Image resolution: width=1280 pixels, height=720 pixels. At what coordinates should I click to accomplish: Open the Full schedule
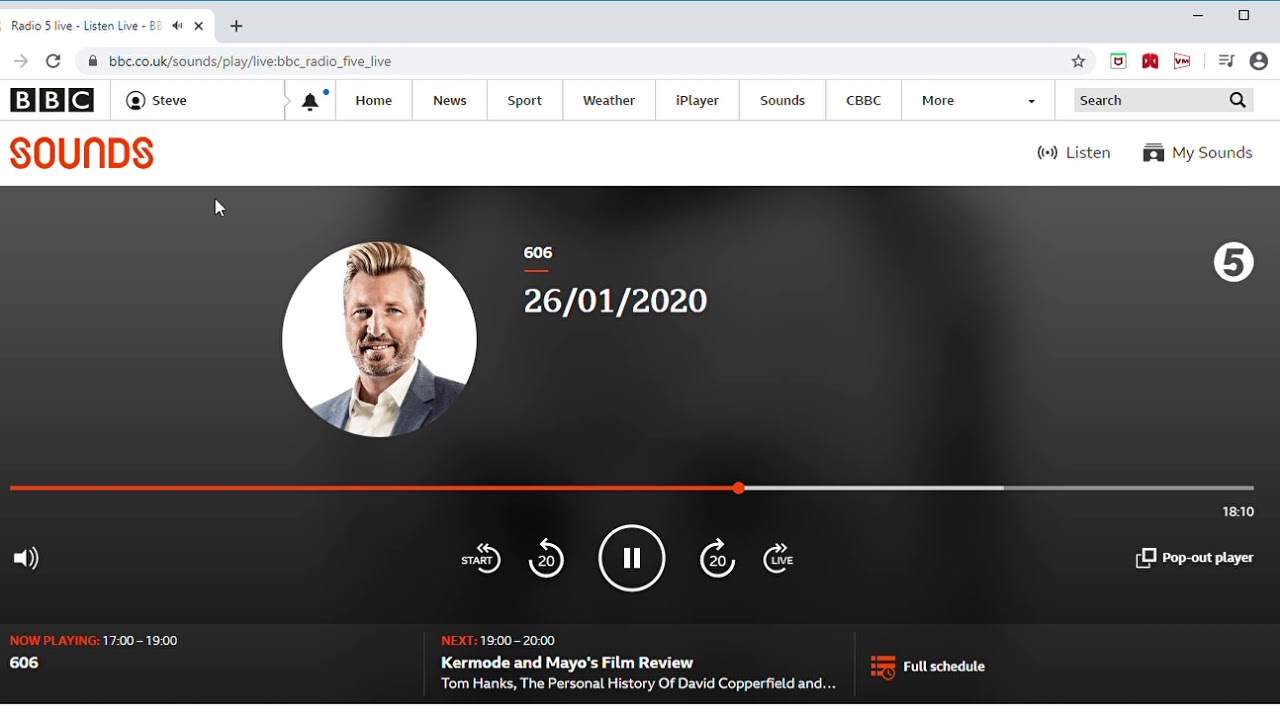(x=928, y=666)
